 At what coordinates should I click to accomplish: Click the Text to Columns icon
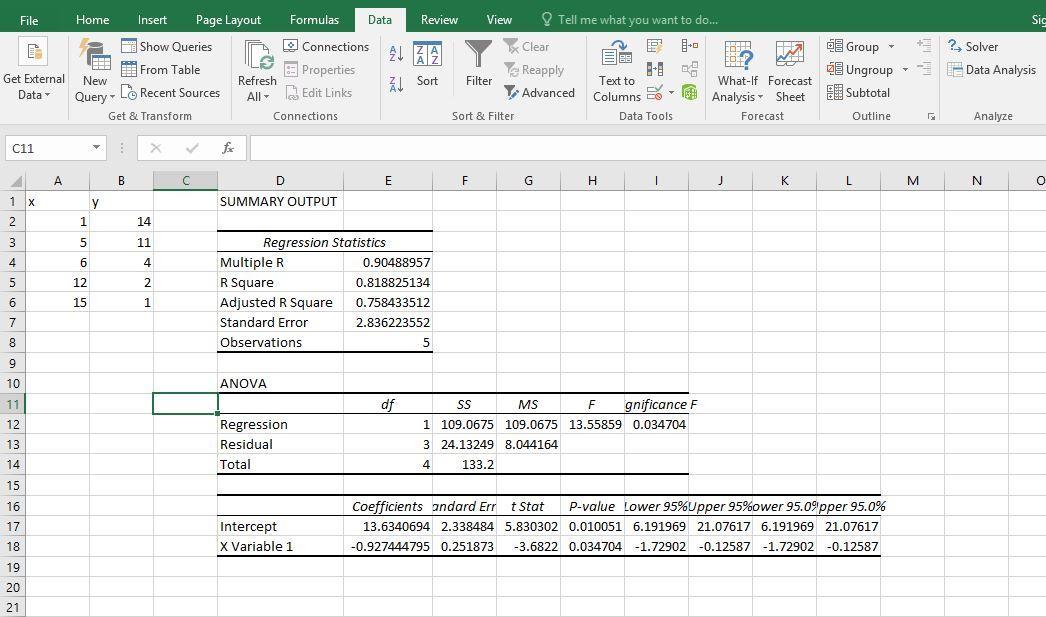(616, 72)
